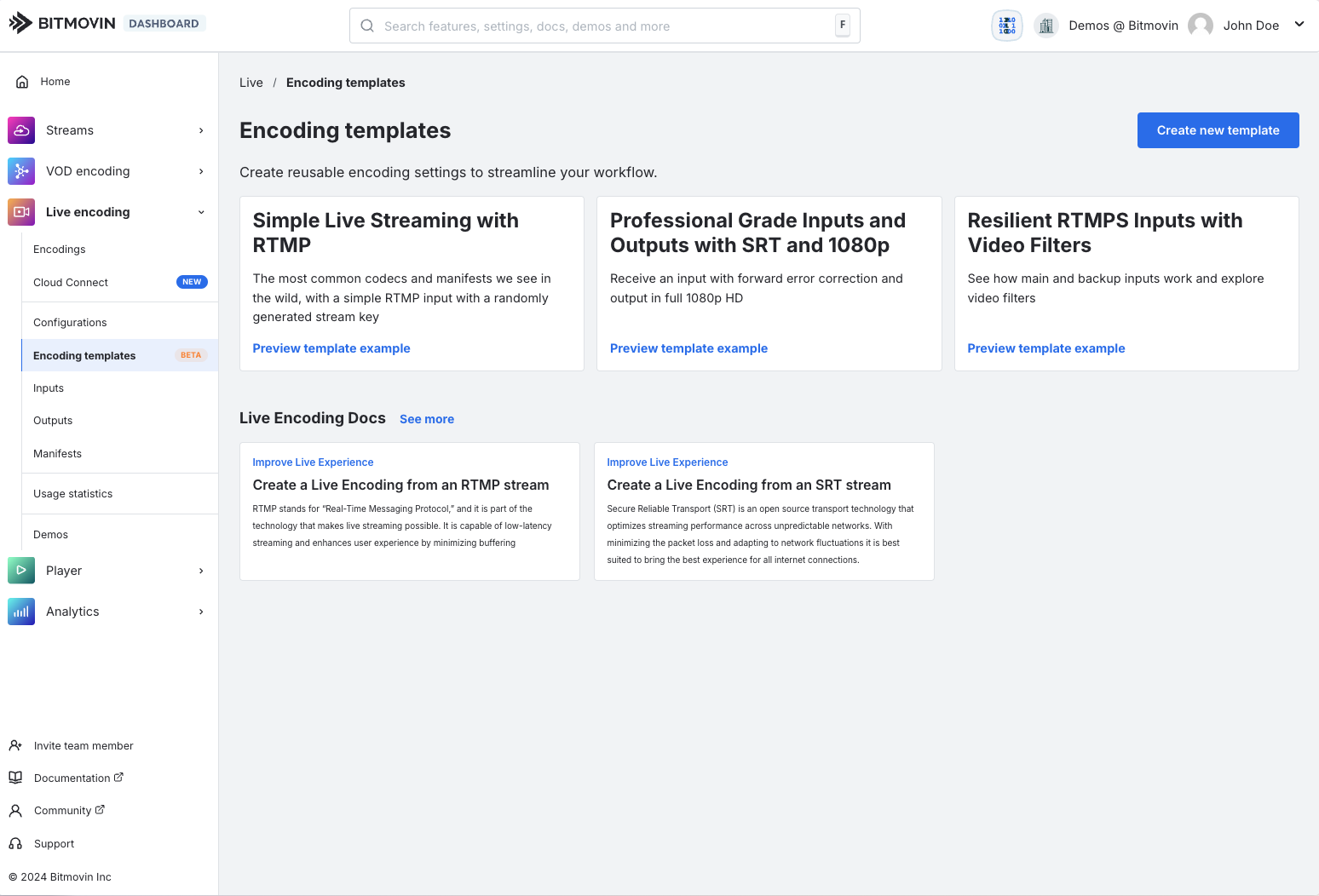Click the search features input field
This screenshot has height=896, width=1319.
pyautogui.click(x=605, y=26)
